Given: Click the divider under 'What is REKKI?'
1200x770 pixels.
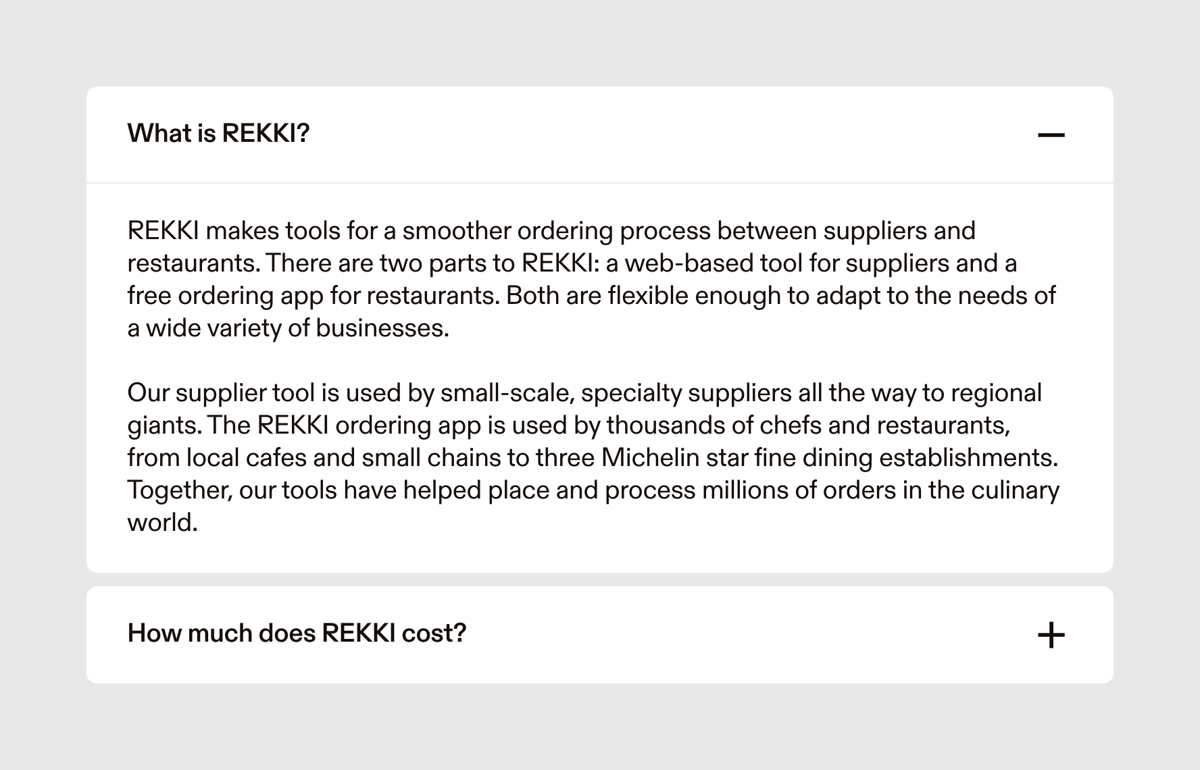Looking at the screenshot, I should [x=600, y=183].
